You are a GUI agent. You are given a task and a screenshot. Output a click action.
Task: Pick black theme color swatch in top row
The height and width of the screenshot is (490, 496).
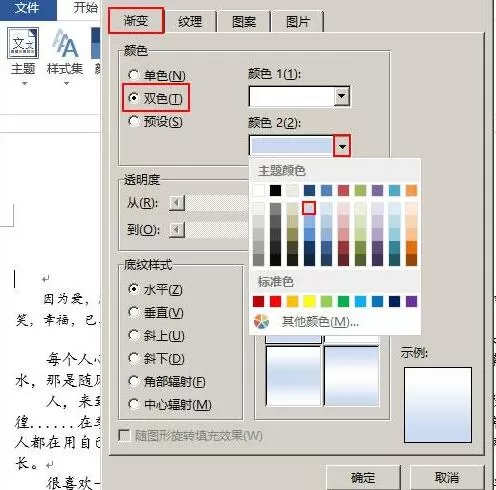click(275, 191)
